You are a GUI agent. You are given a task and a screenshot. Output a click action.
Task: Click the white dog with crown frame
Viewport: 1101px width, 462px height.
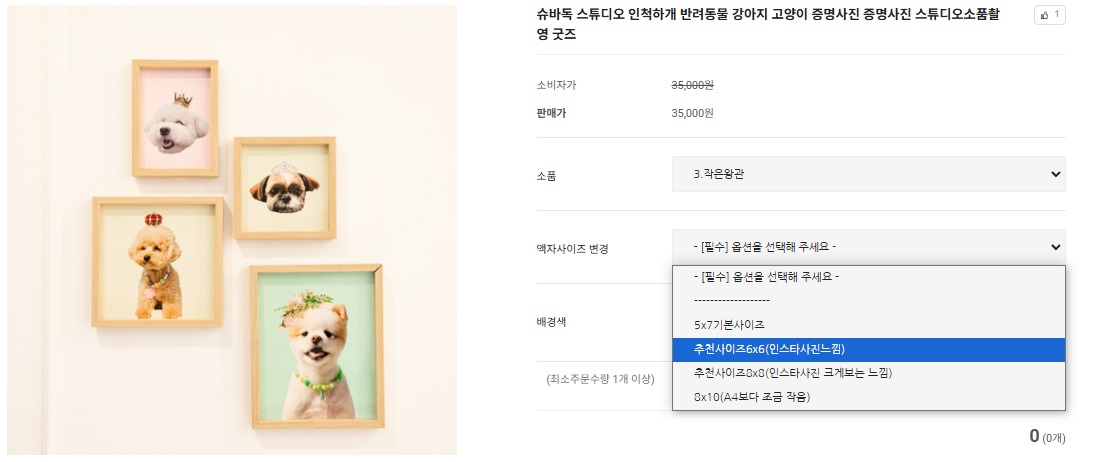[x=176, y=118]
